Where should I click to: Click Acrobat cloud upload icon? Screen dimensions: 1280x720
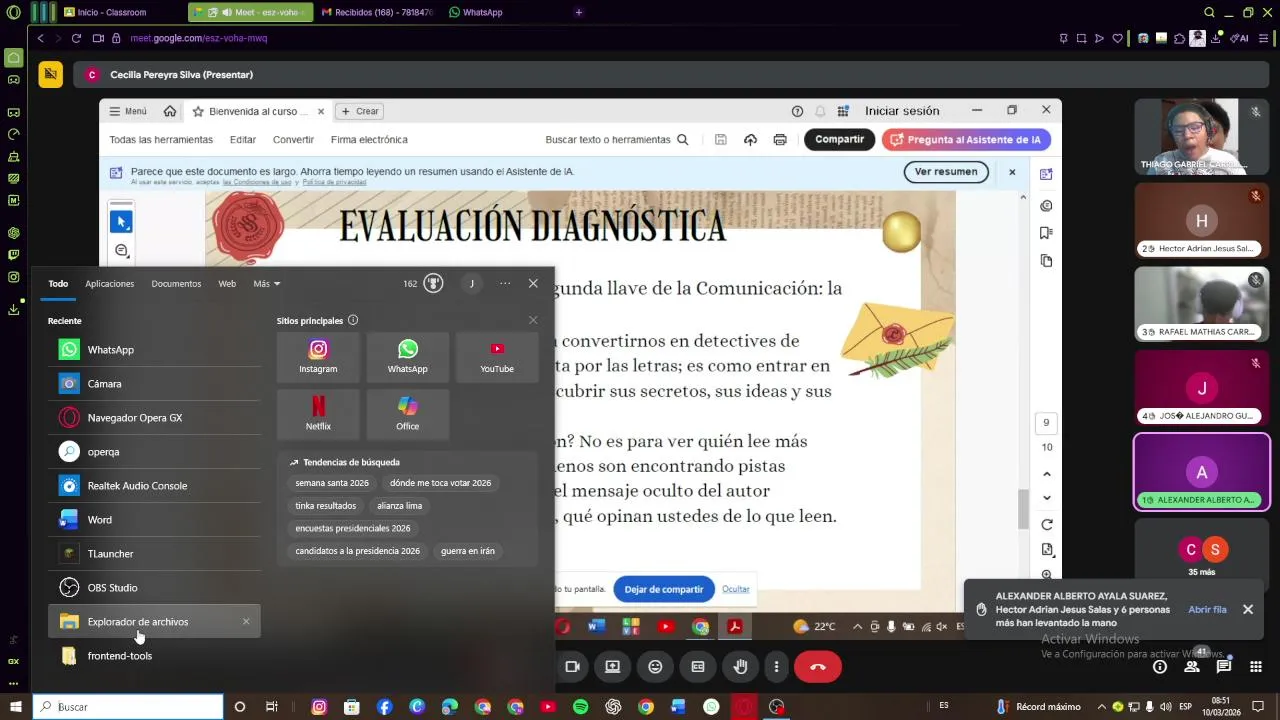click(750, 140)
